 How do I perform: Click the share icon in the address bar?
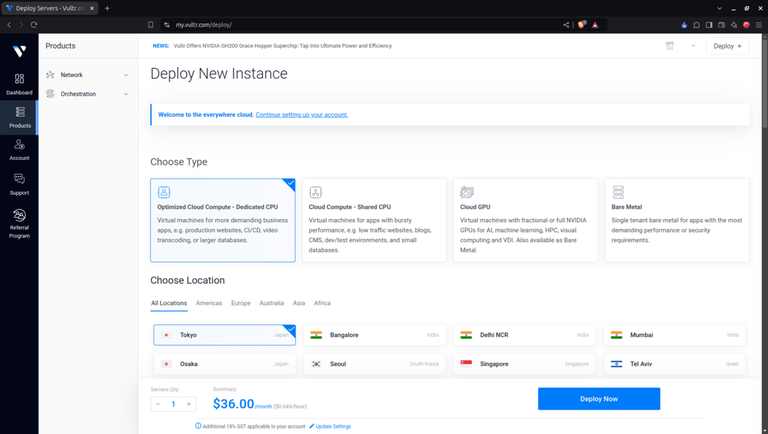pyautogui.click(x=566, y=24)
